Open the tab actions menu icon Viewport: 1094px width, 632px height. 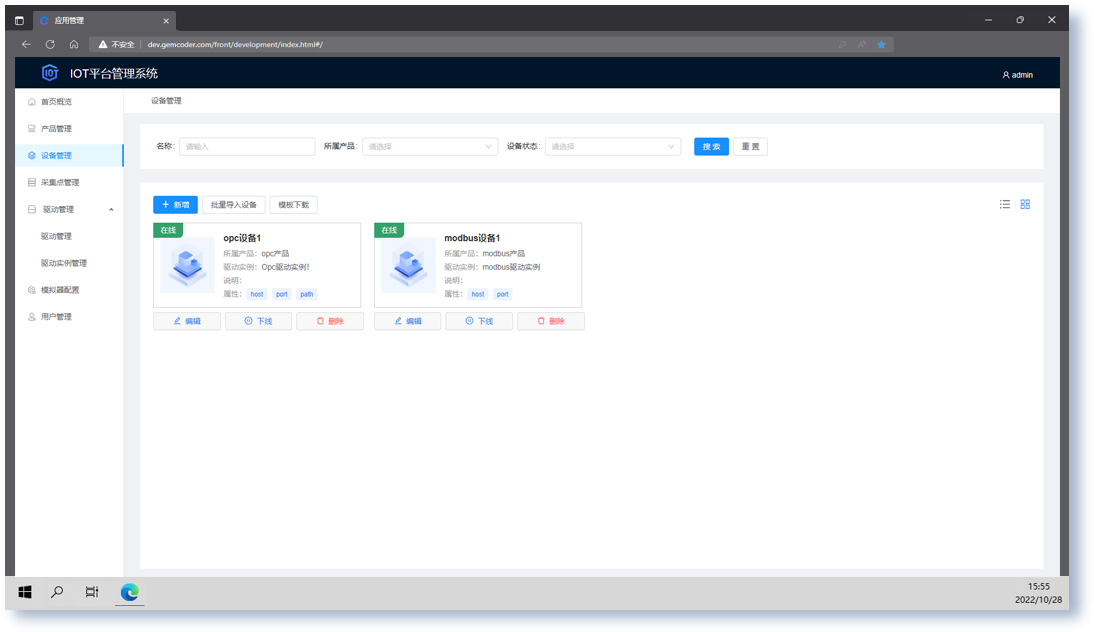pos(20,20)
